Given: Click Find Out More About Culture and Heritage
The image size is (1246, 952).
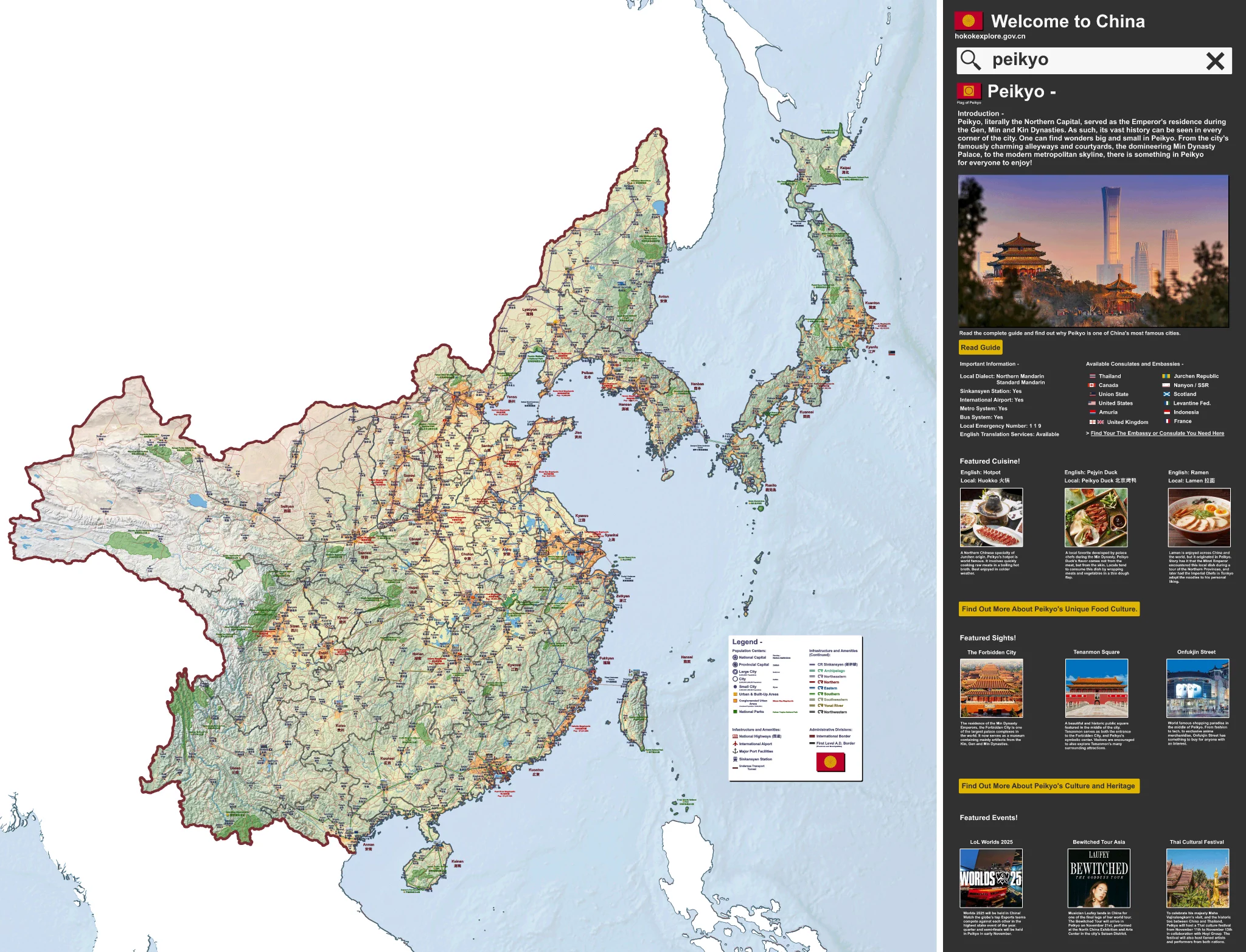Looking at the screenshot, I should click(1049, 786).
